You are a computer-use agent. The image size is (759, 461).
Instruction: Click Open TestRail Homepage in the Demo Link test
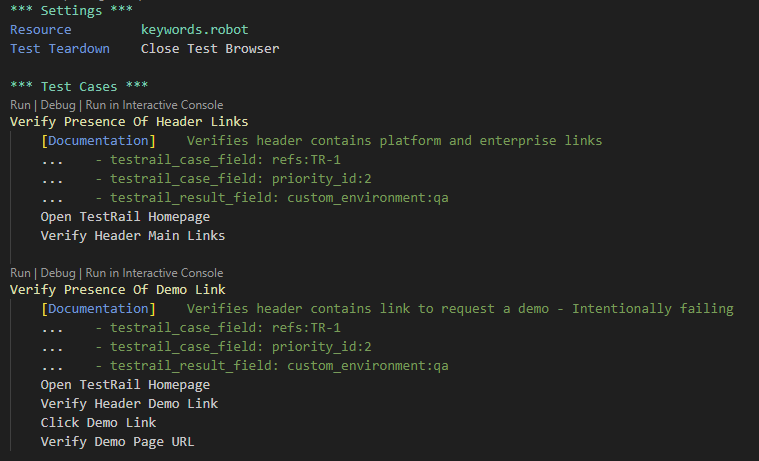click(x=125, y=385)
